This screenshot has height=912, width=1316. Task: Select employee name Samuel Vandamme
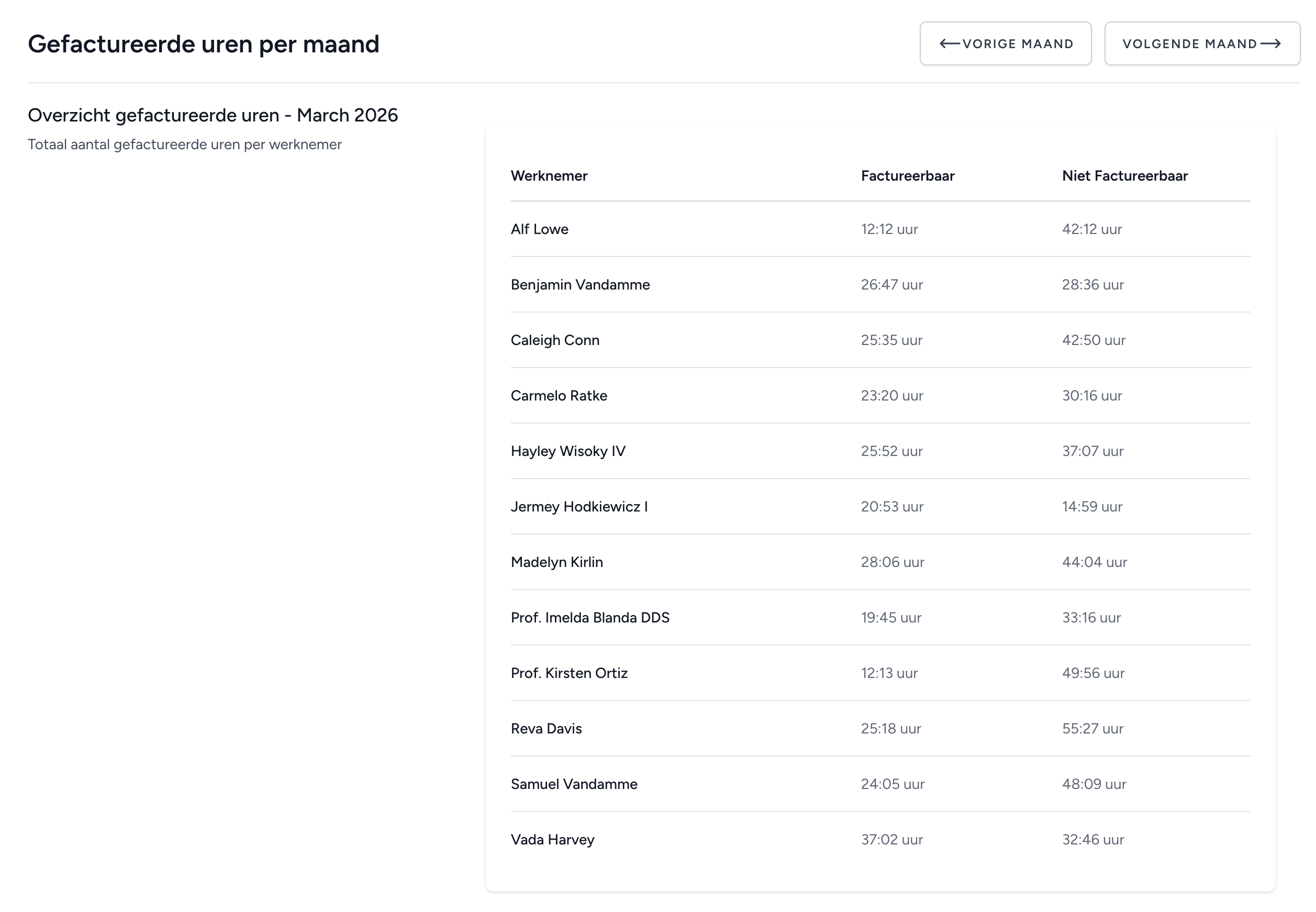(574, 783)
